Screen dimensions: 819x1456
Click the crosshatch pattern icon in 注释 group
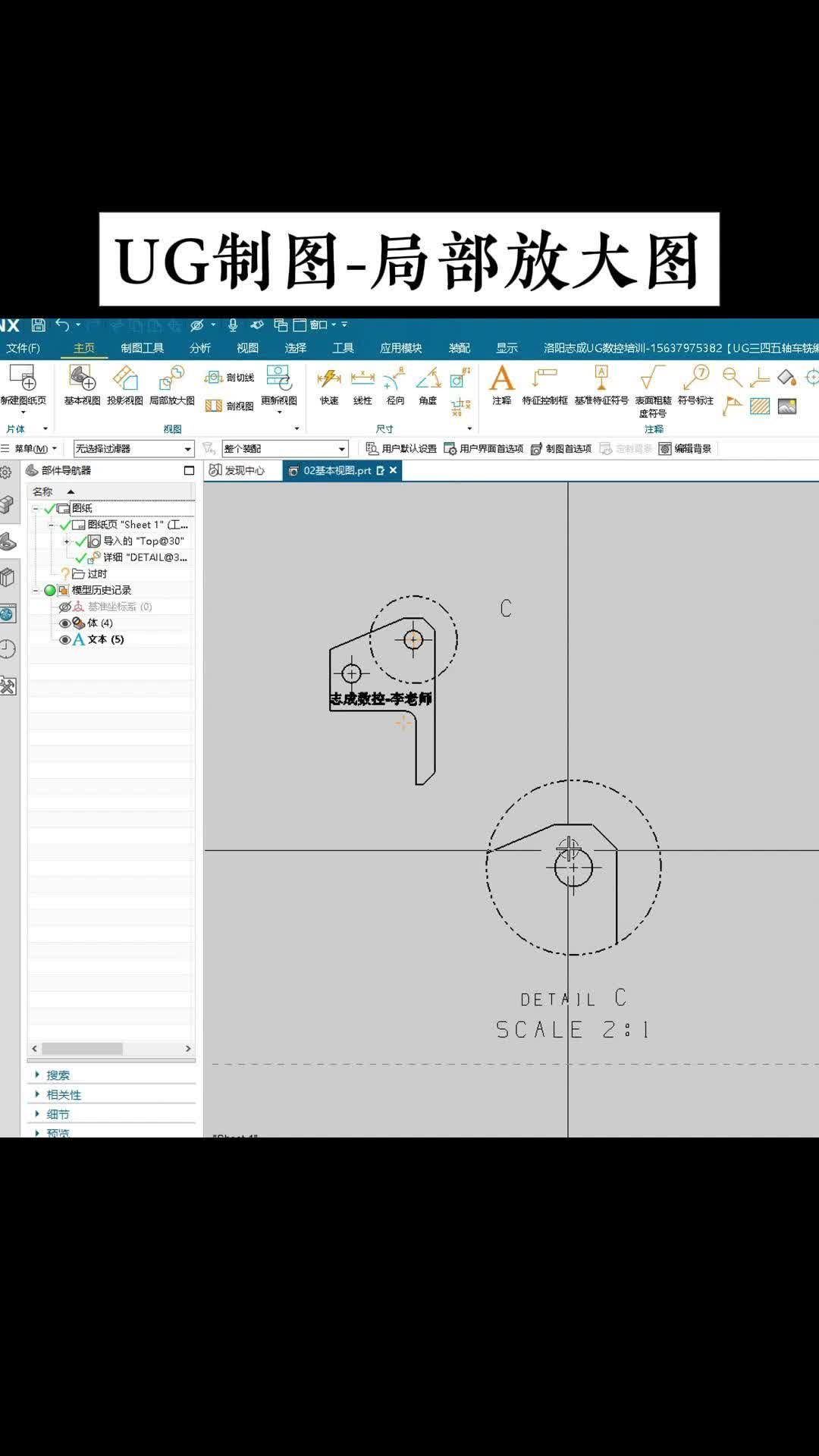click(x=760, y=406)
